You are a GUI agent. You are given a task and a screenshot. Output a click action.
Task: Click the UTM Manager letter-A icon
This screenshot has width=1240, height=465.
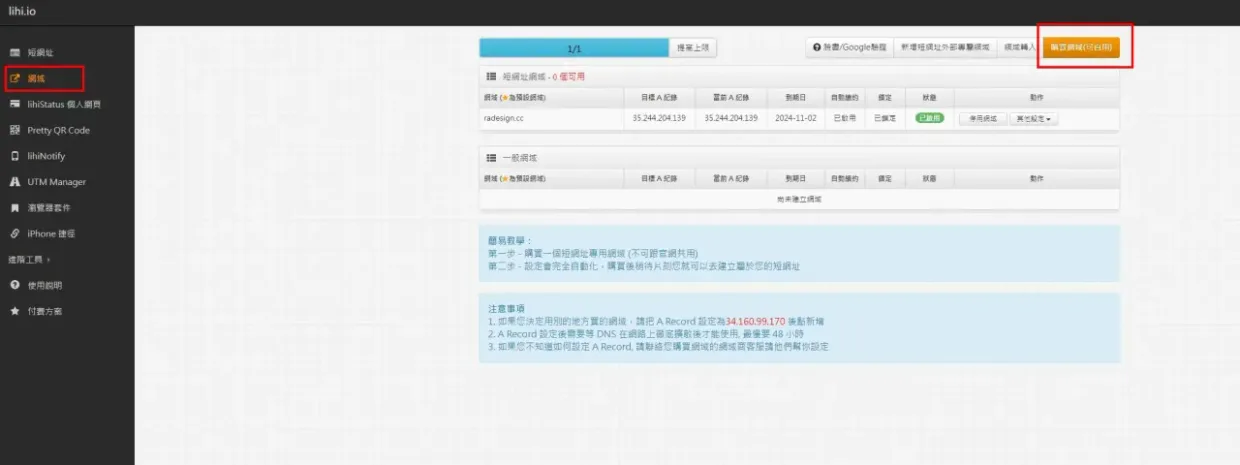point(14,182)
